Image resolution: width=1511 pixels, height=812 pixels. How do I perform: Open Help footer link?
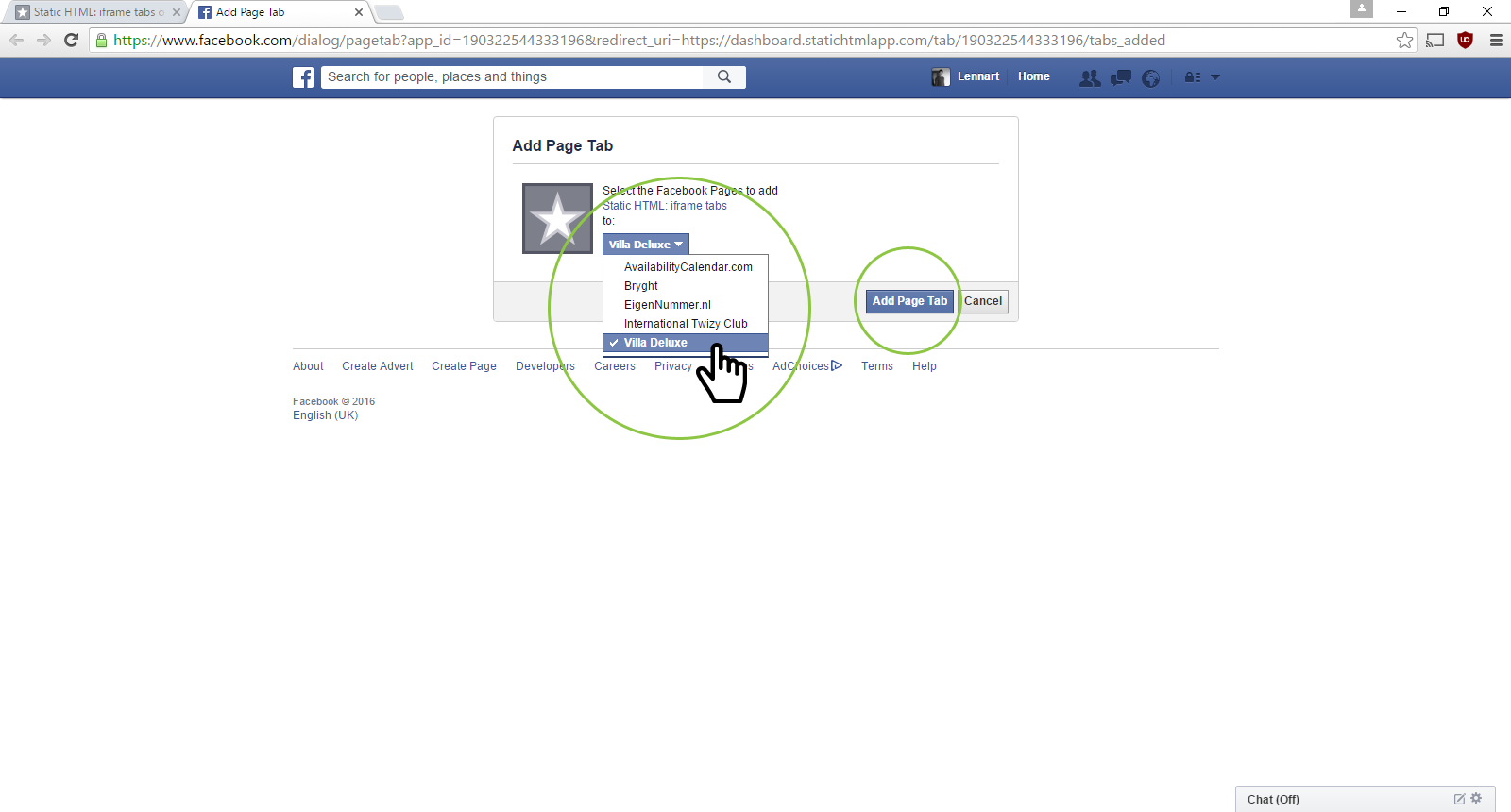point(925,366)
